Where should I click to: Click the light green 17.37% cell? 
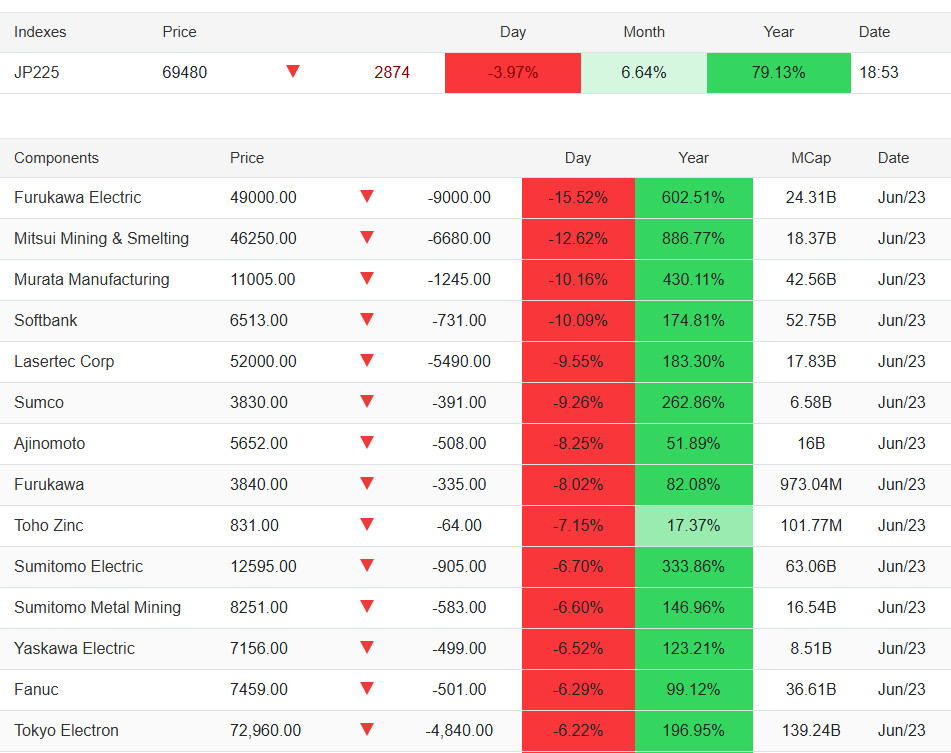693,525
